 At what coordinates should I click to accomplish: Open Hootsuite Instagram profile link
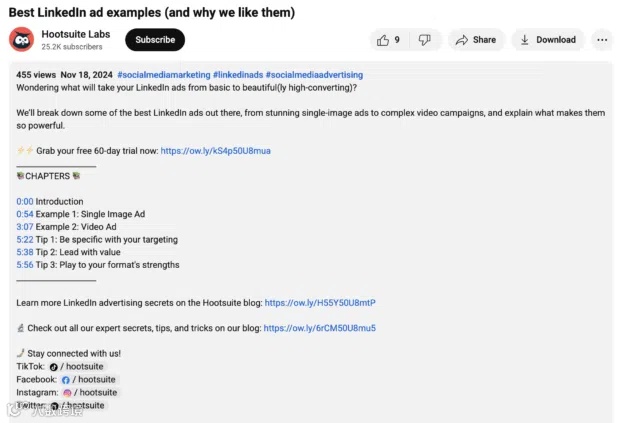(91, 393)
